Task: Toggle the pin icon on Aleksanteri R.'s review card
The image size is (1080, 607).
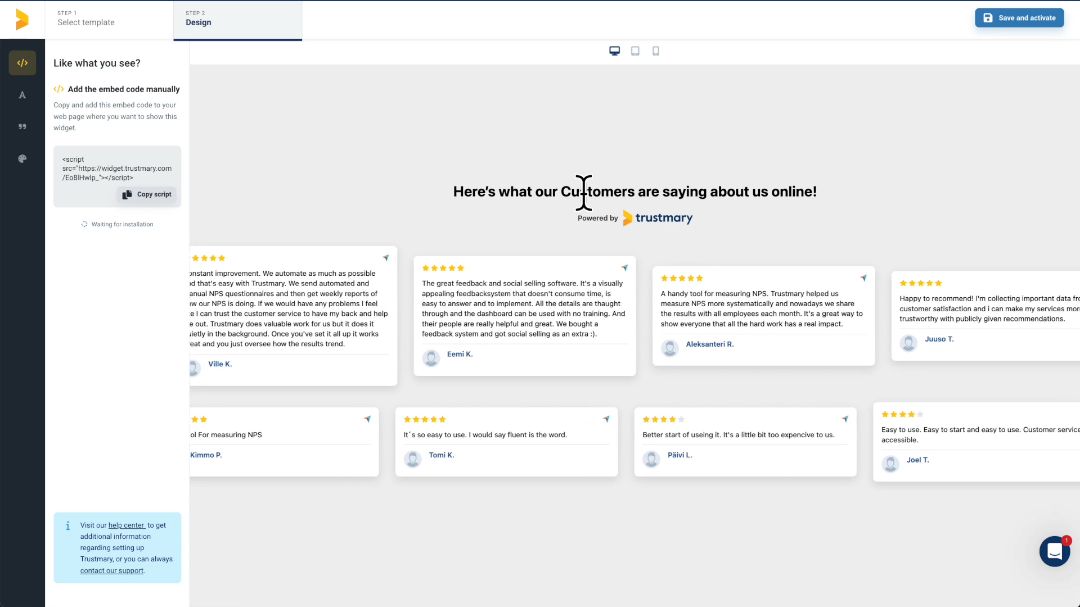Action: click(864, 278)
